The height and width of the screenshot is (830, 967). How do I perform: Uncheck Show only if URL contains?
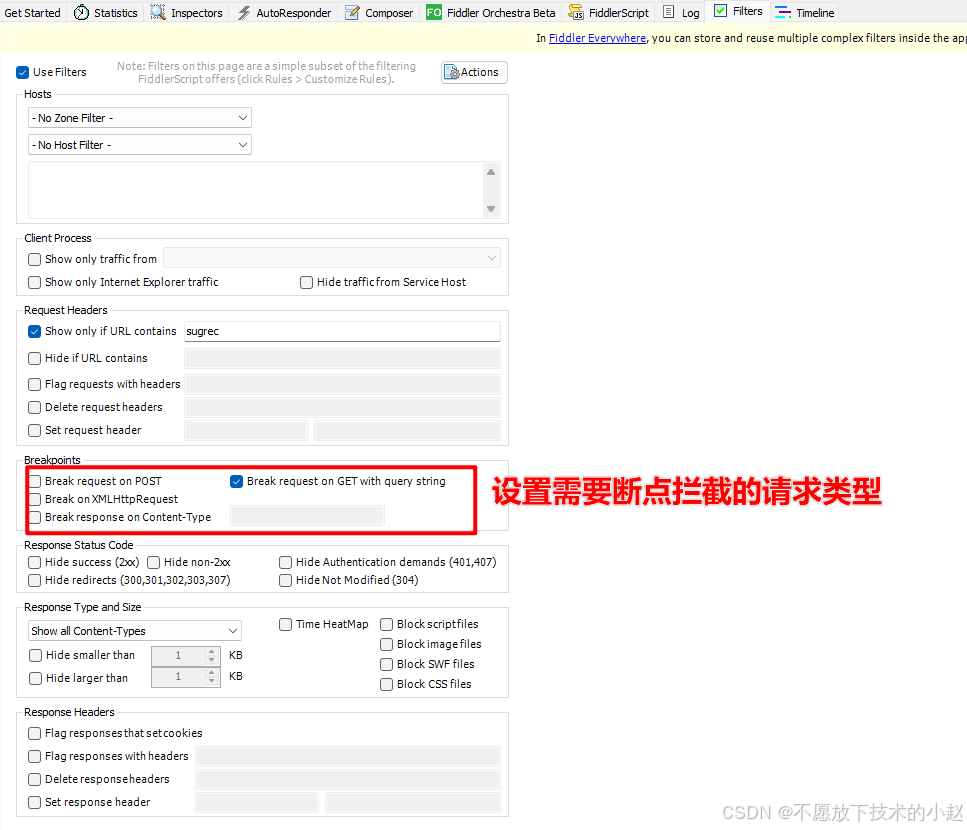click(x=35, y=332)
